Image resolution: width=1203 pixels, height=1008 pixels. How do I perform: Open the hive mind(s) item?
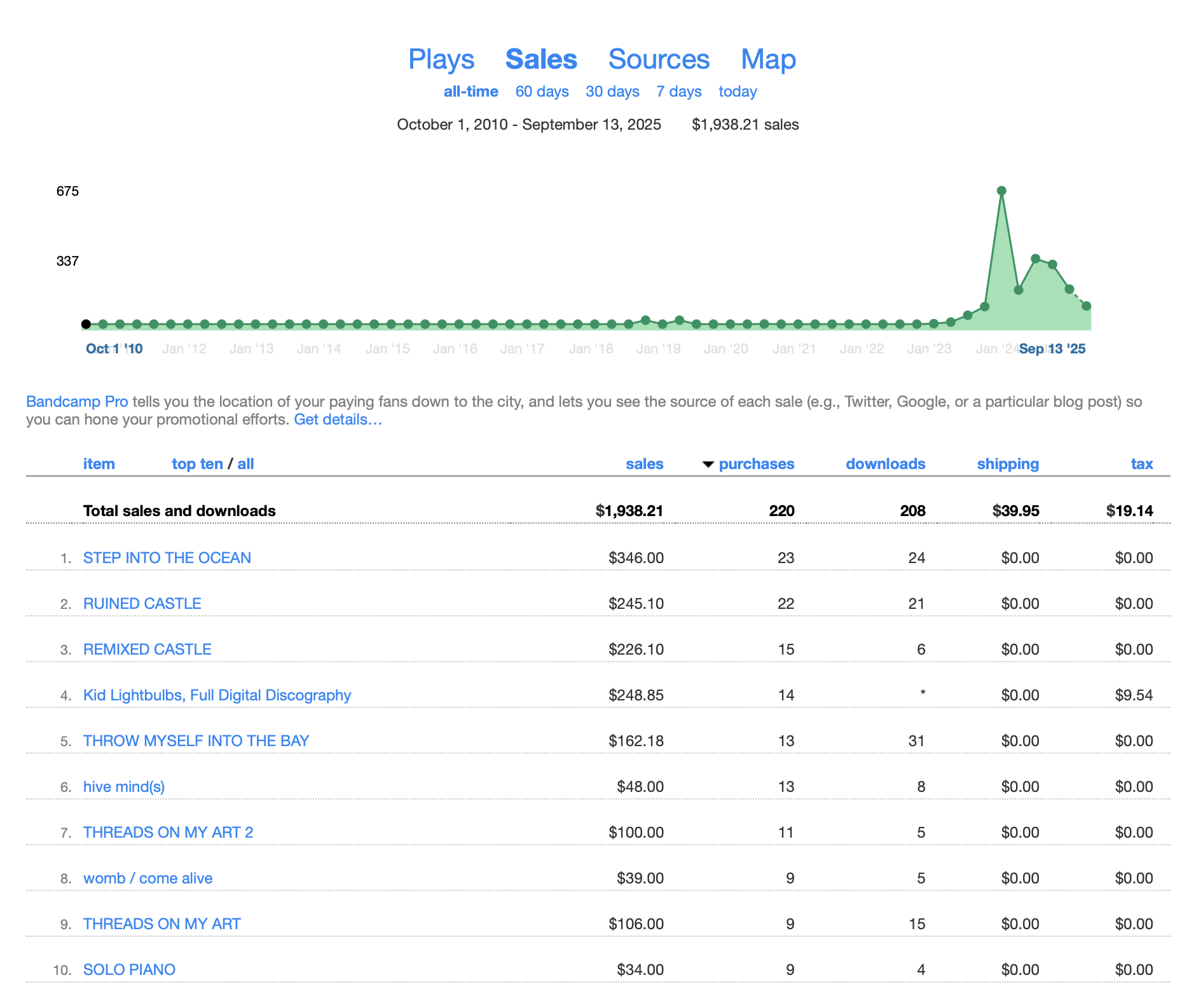124,787
